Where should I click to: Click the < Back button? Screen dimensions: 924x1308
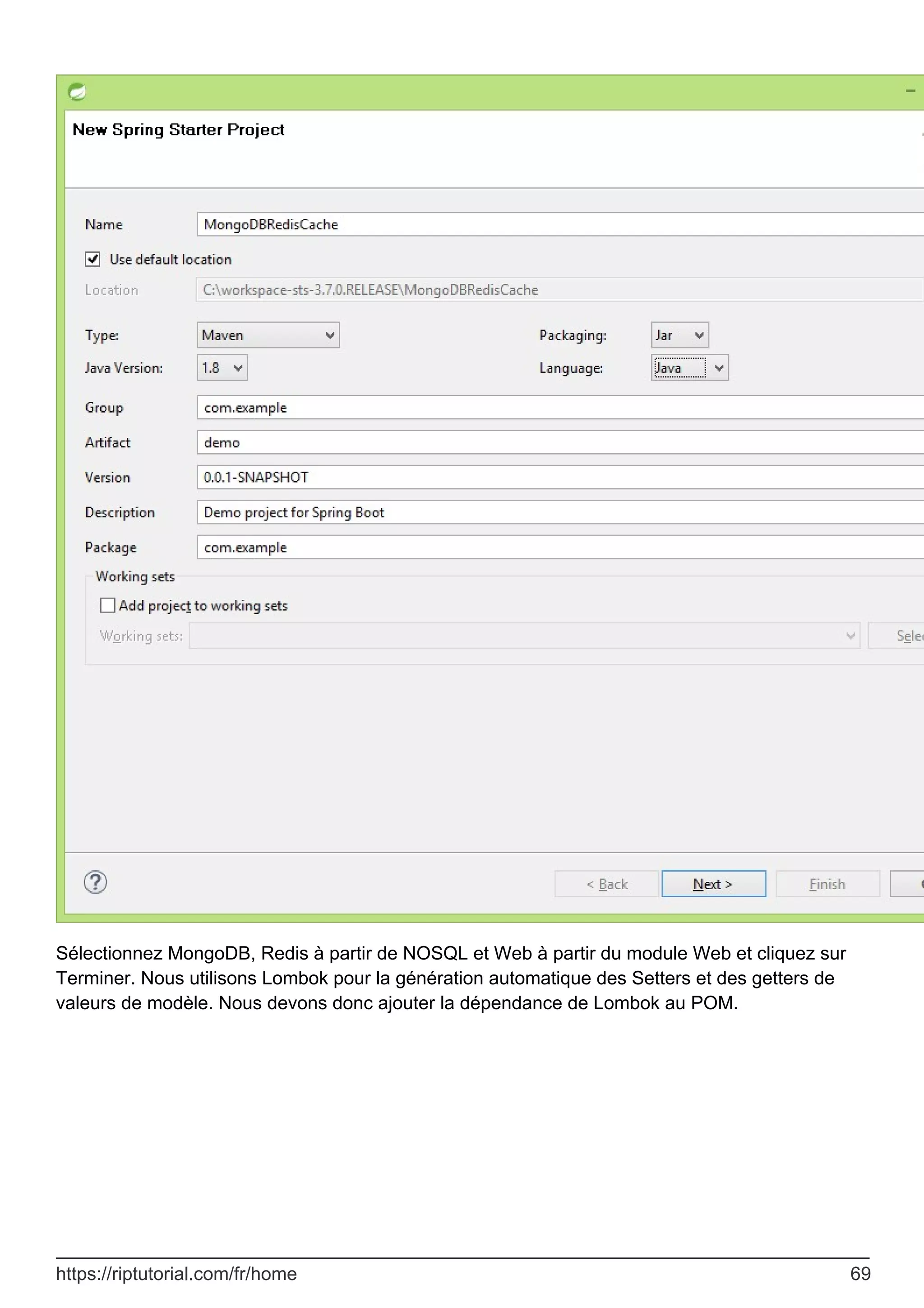tap(607, 884)
